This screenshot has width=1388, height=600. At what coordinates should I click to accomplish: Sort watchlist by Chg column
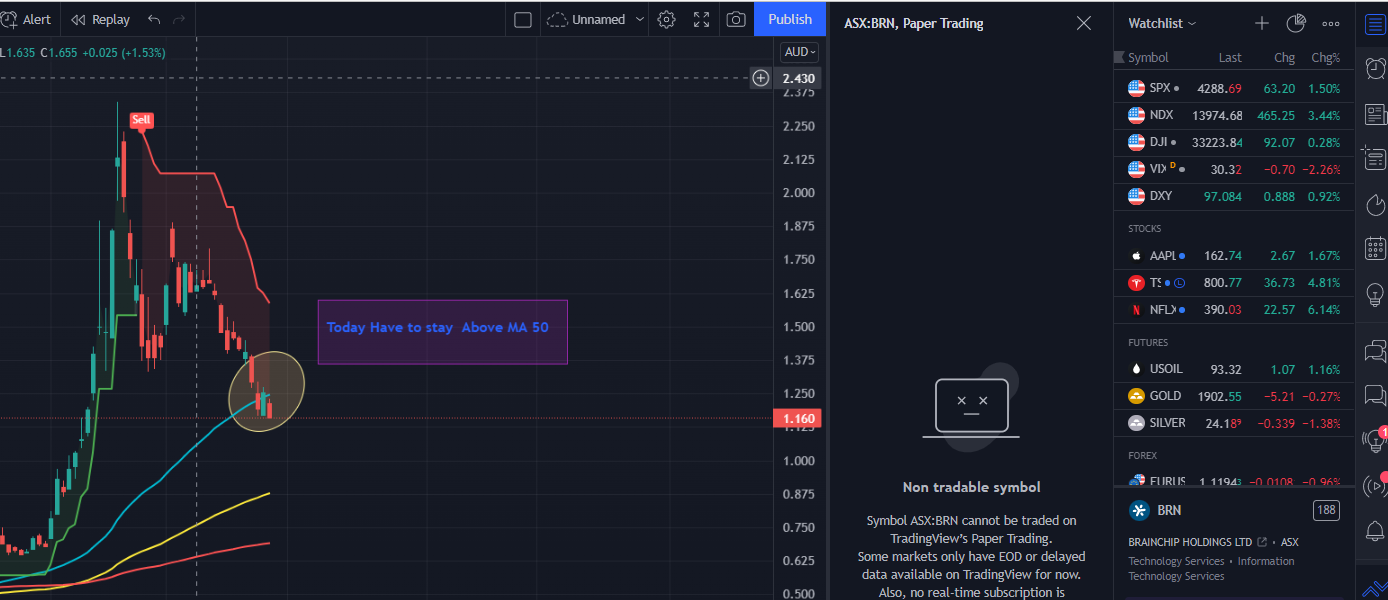coord(1284,58)
